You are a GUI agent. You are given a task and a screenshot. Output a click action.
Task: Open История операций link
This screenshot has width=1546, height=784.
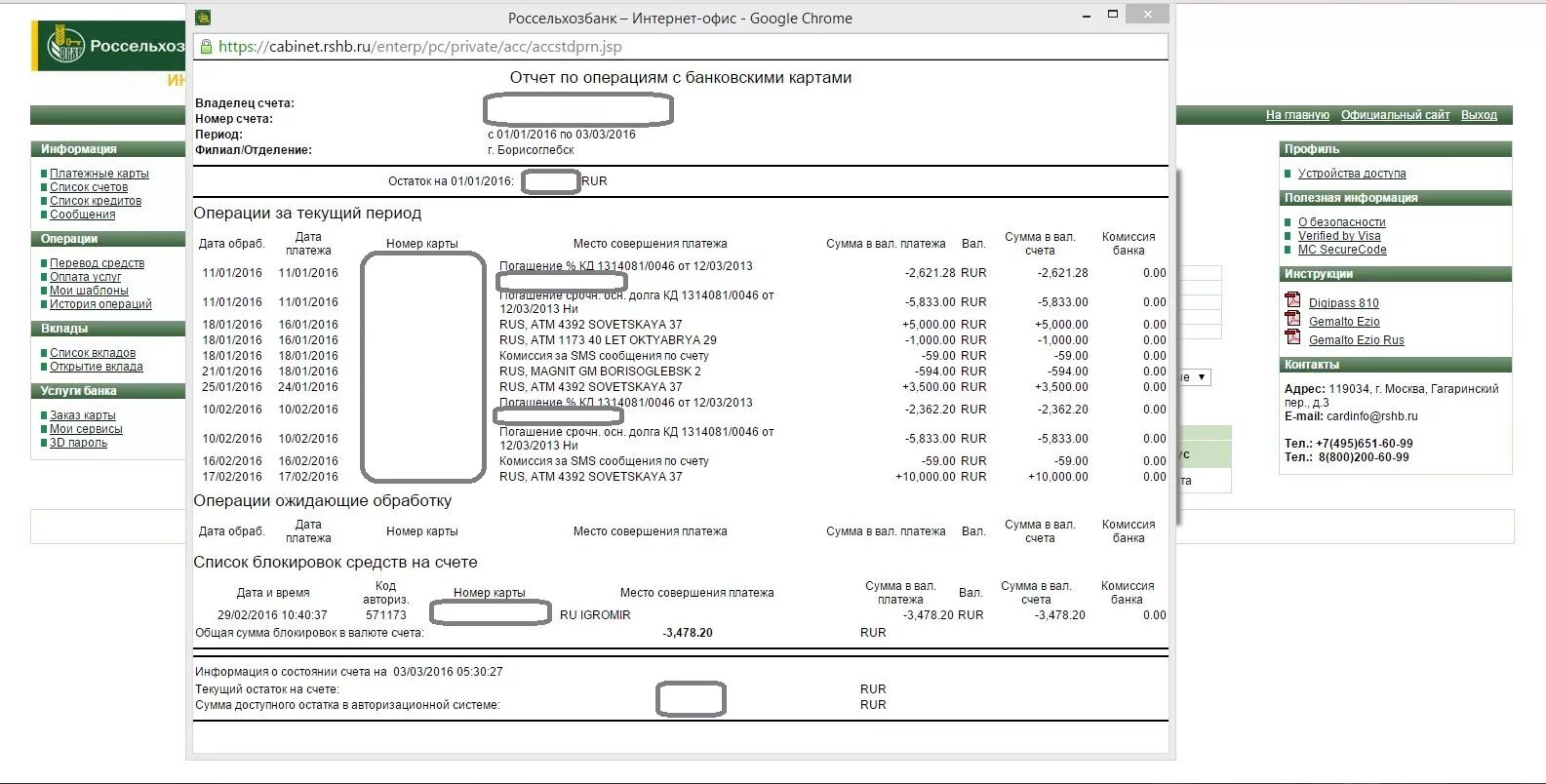click(x=101, y=304)
